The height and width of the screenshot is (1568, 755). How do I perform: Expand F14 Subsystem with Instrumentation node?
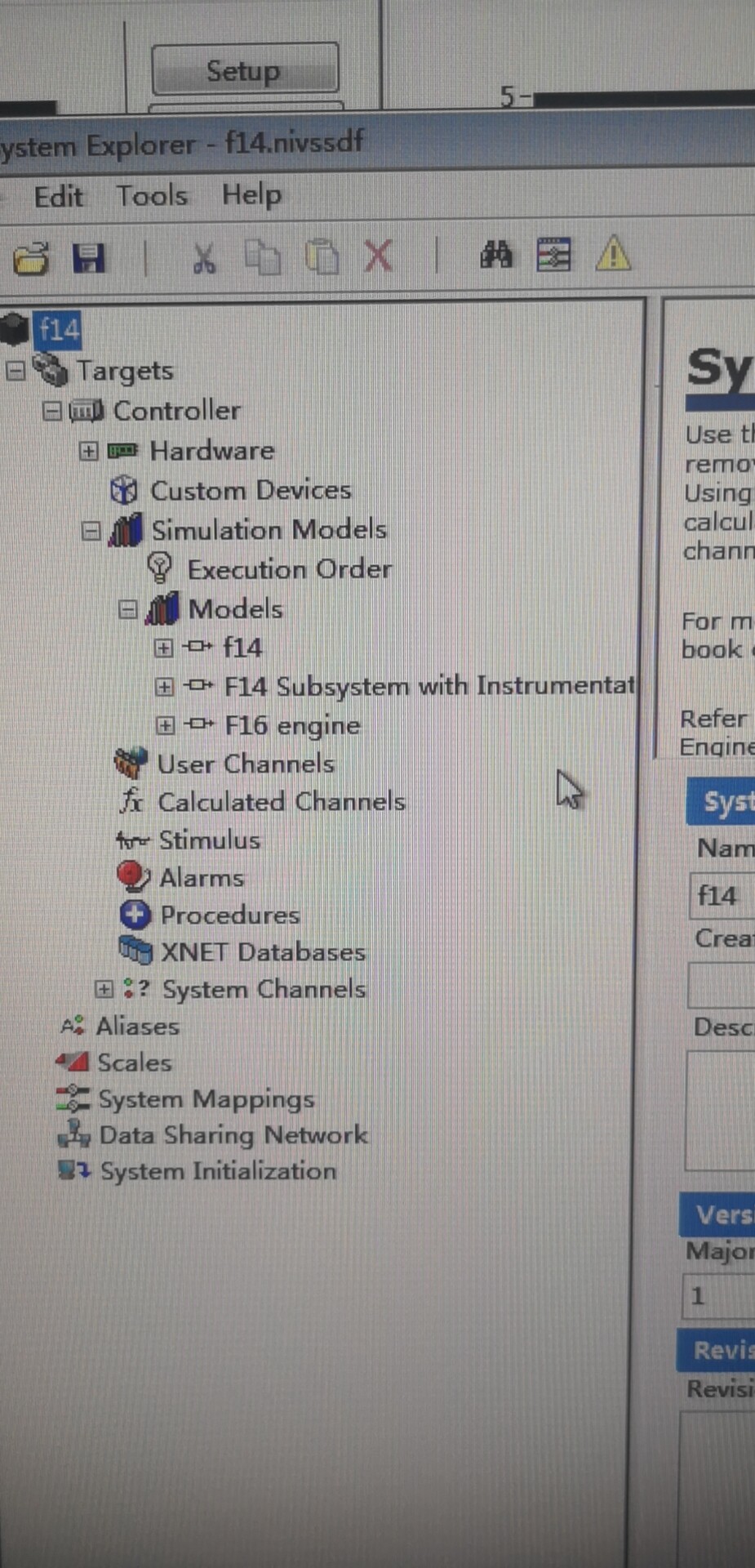click(165, 687)
